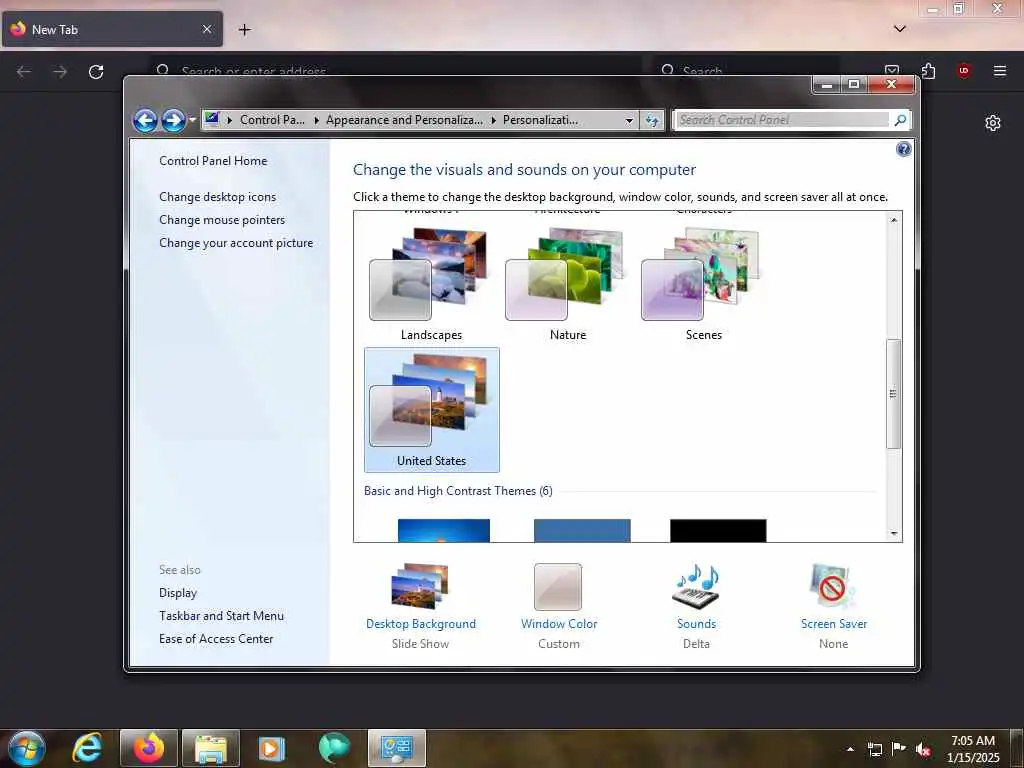Expand arrow before Personalizati... breadcrumb

click(x=493, y=120)
